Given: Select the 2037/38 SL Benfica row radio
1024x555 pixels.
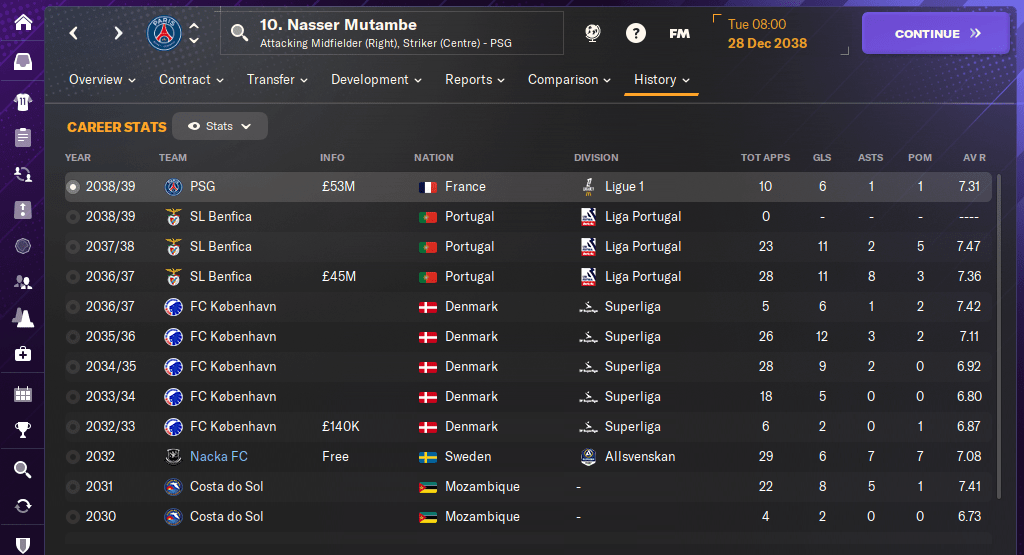Looking at the screenshot, I should [72, 247].
